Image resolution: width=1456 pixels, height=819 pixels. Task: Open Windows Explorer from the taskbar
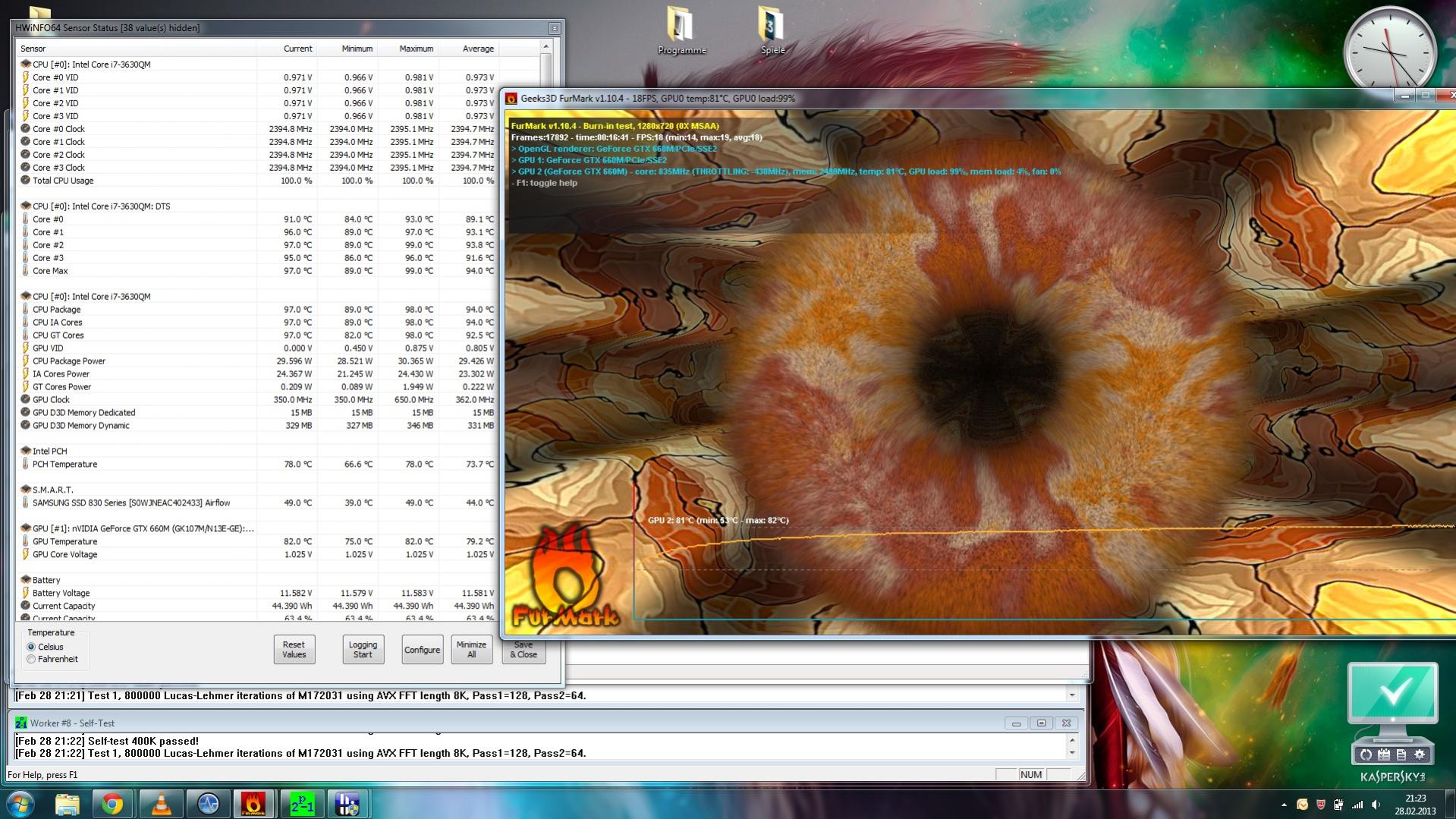click(68, 804)
